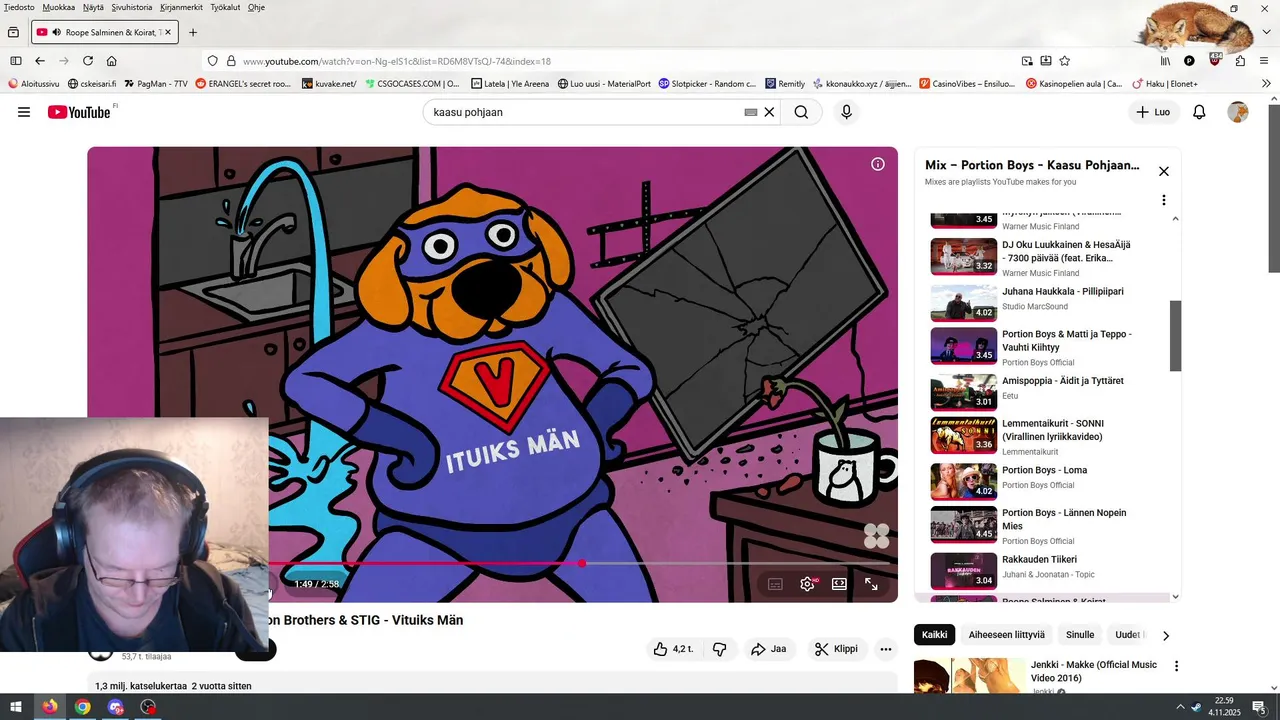Open more actions ellipsis under video
Viewport: 1280px width, 720px height.
(x=885, y=649)
